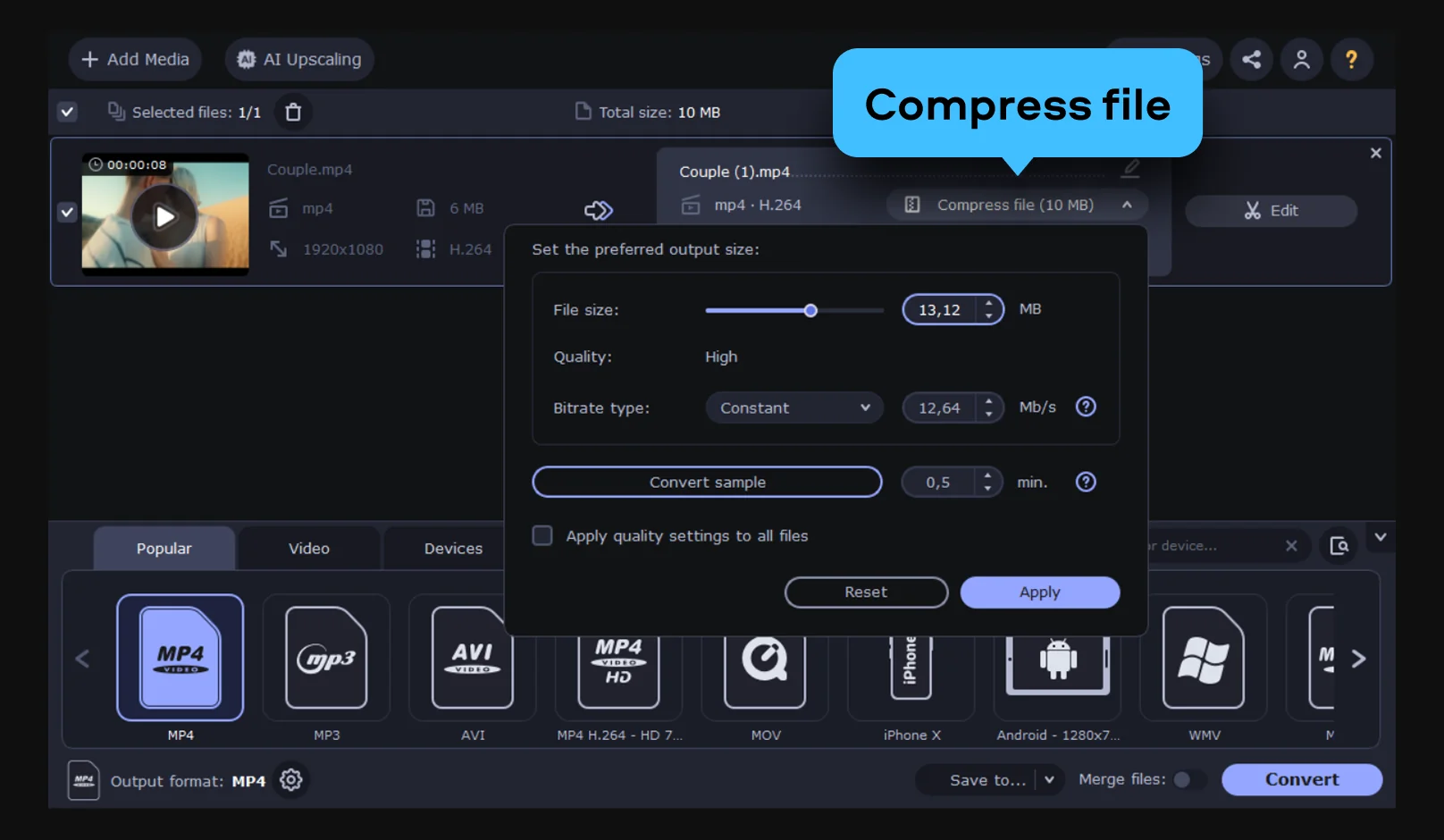The width and height of the screenshot is (1444, 840).
Task: Open the Bitrate type Constant dropdown
Action: pyautogui.click(x=794, y=407)
